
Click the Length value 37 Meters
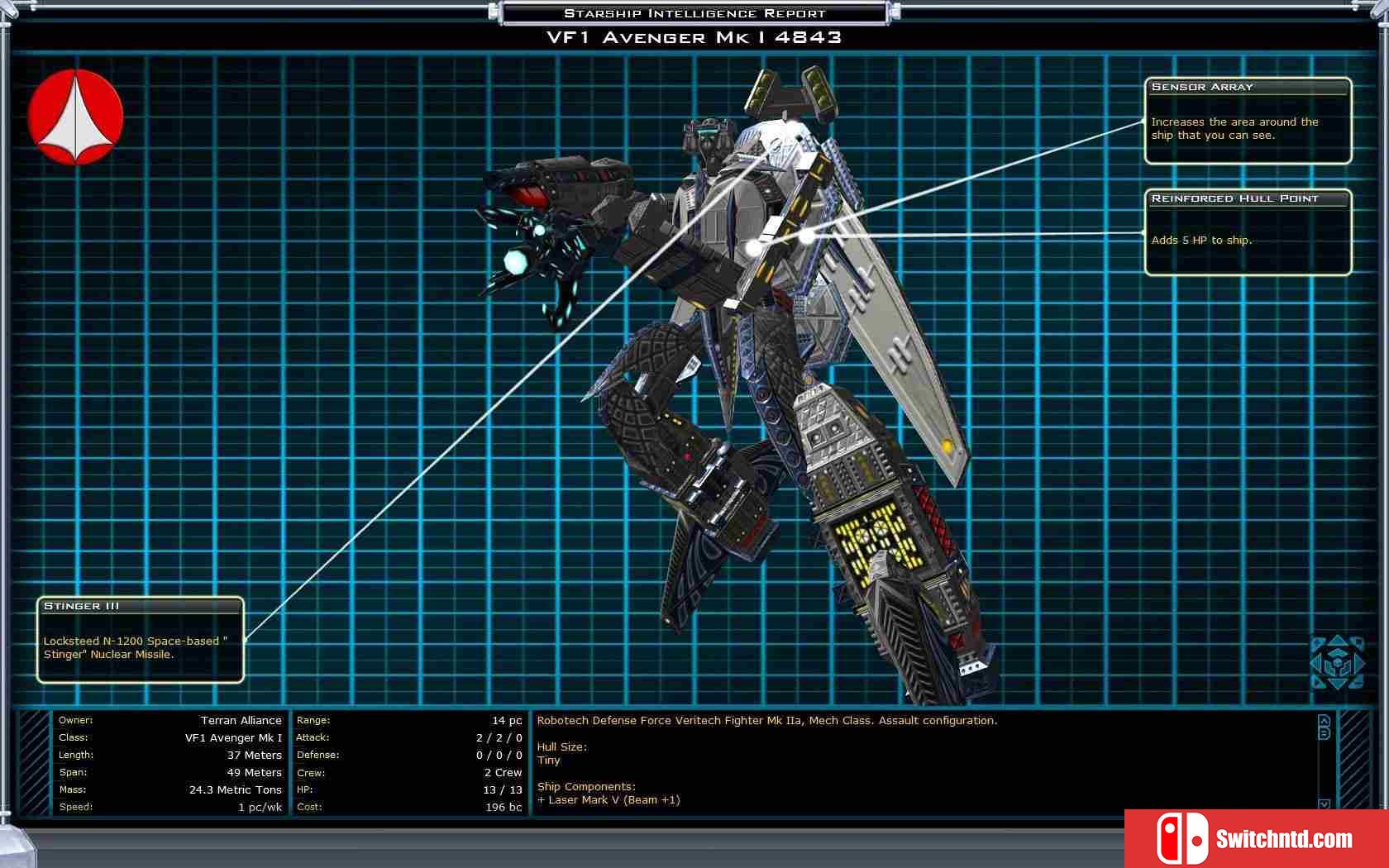click(x=255, y=756)
